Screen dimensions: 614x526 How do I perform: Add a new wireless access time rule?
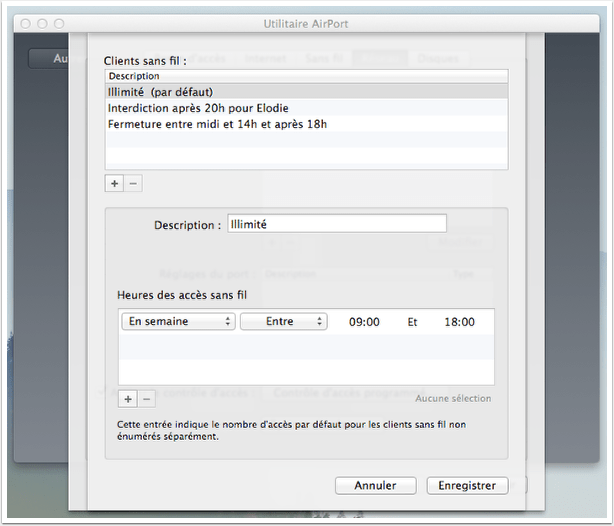click(127, 398)
